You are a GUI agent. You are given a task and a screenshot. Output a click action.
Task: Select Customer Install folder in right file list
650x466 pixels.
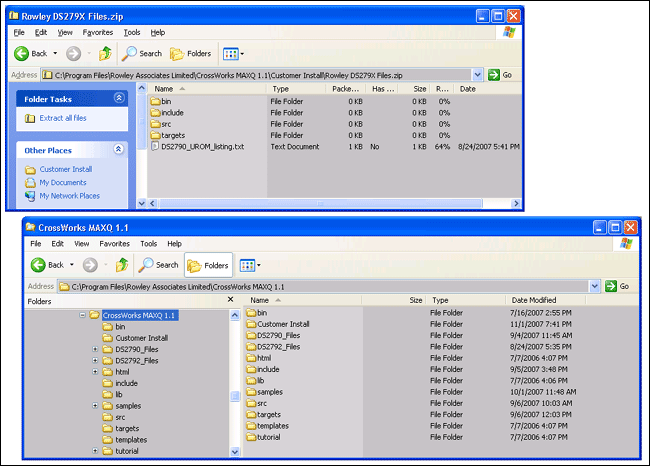278,324
